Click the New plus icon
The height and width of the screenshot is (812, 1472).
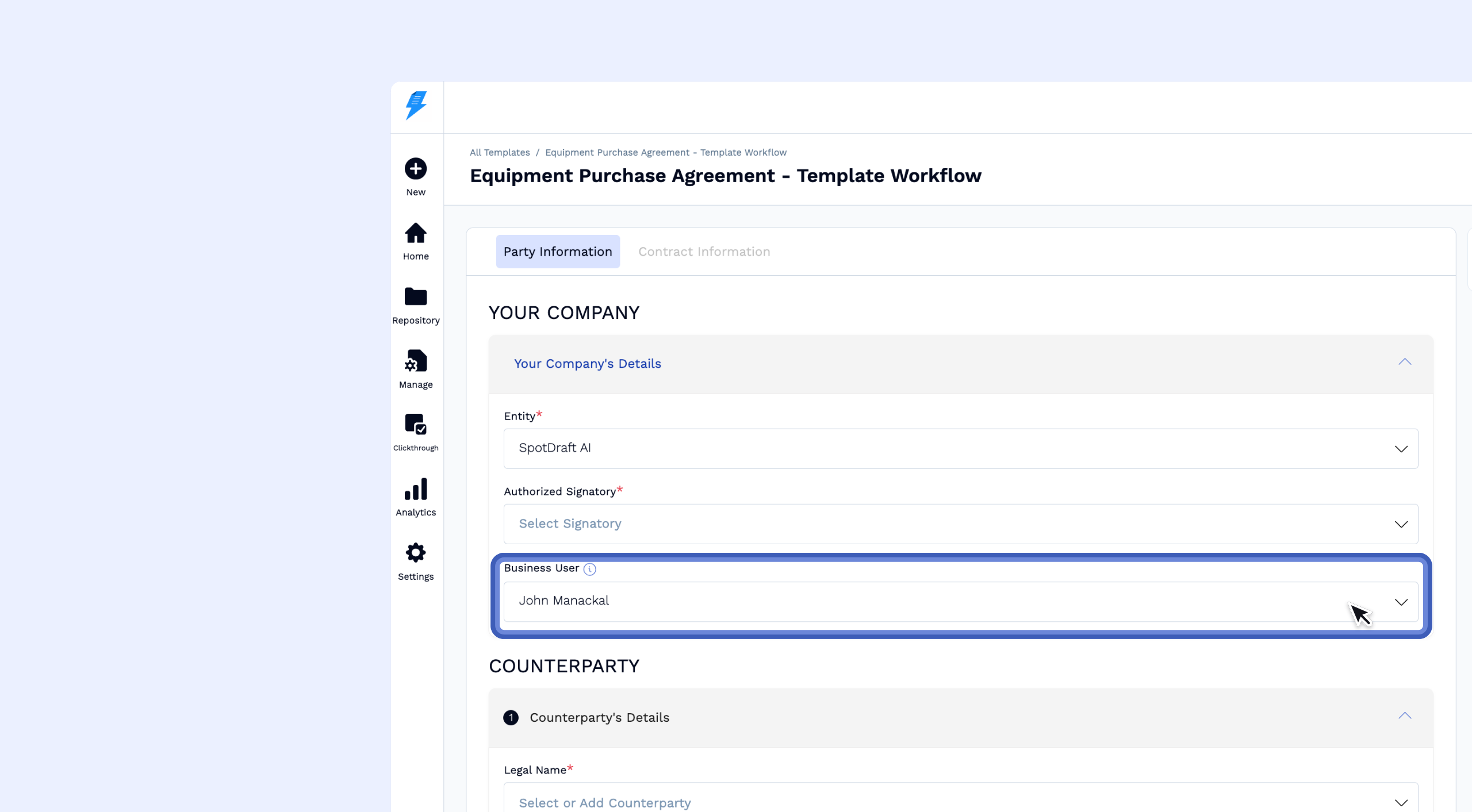click(x=416, y=169)
